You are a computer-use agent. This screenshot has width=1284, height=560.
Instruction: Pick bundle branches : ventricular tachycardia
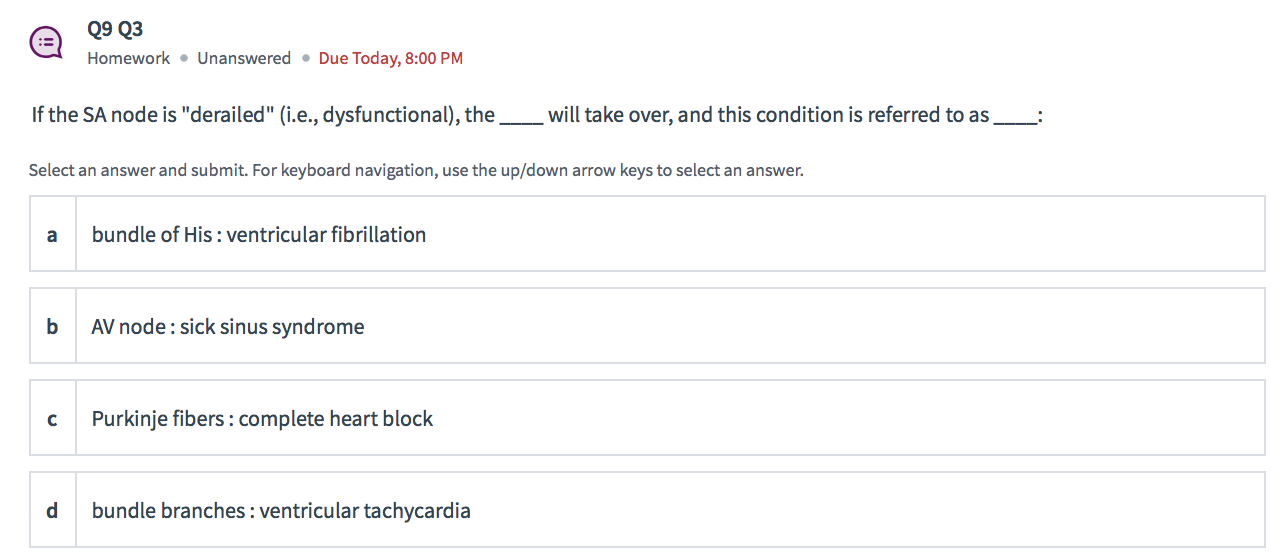(281, 511)
